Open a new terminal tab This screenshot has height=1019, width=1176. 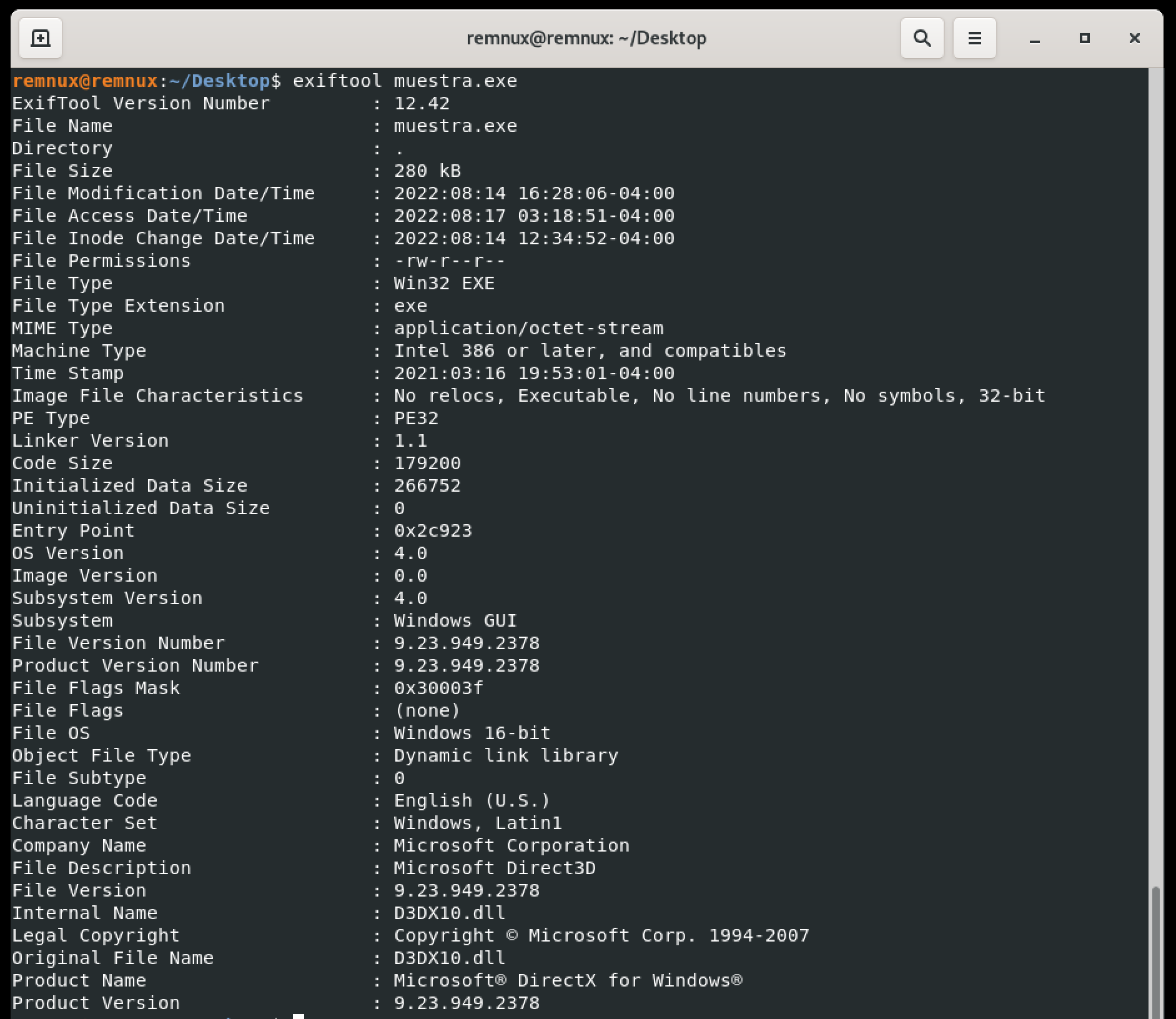(41, 38)
